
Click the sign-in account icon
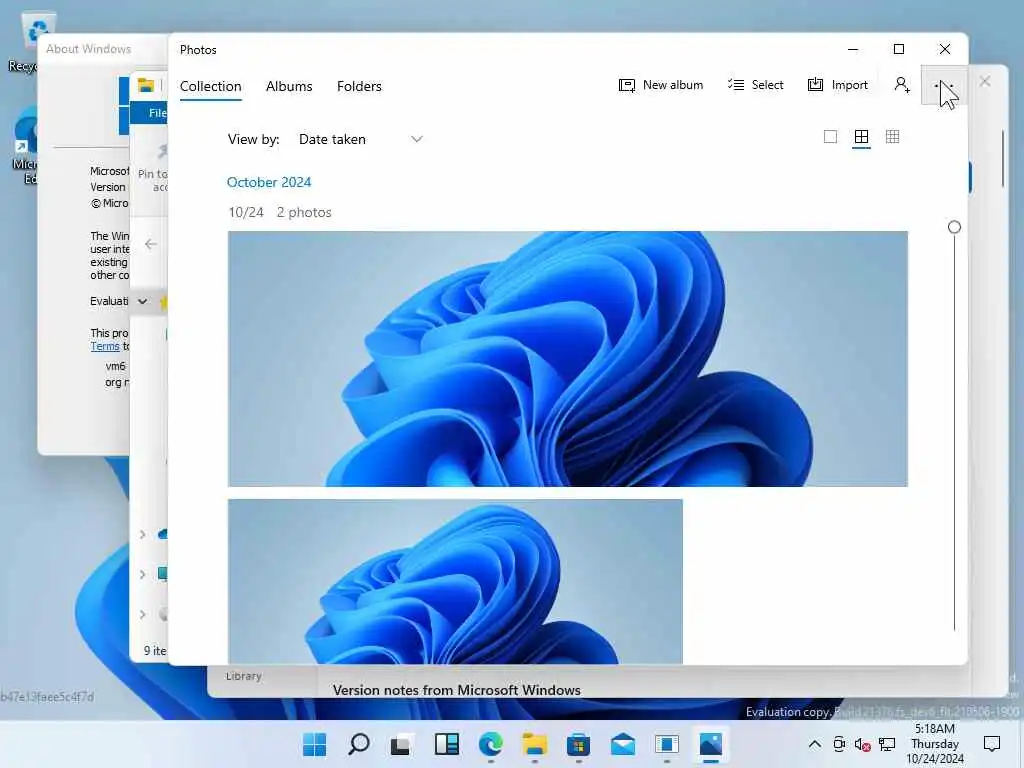(x=902, y=85)
